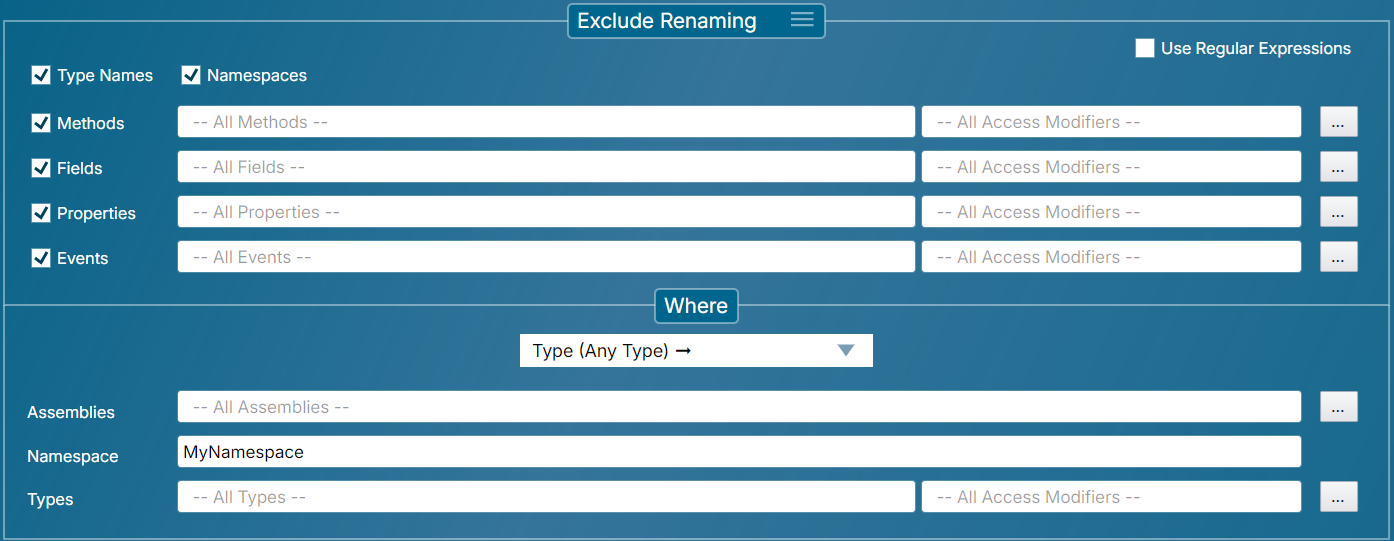The height and width of the screenshot is (541, 1394).
Task: Uncheck the Events checkbox
Action: (x=41, y=258)
